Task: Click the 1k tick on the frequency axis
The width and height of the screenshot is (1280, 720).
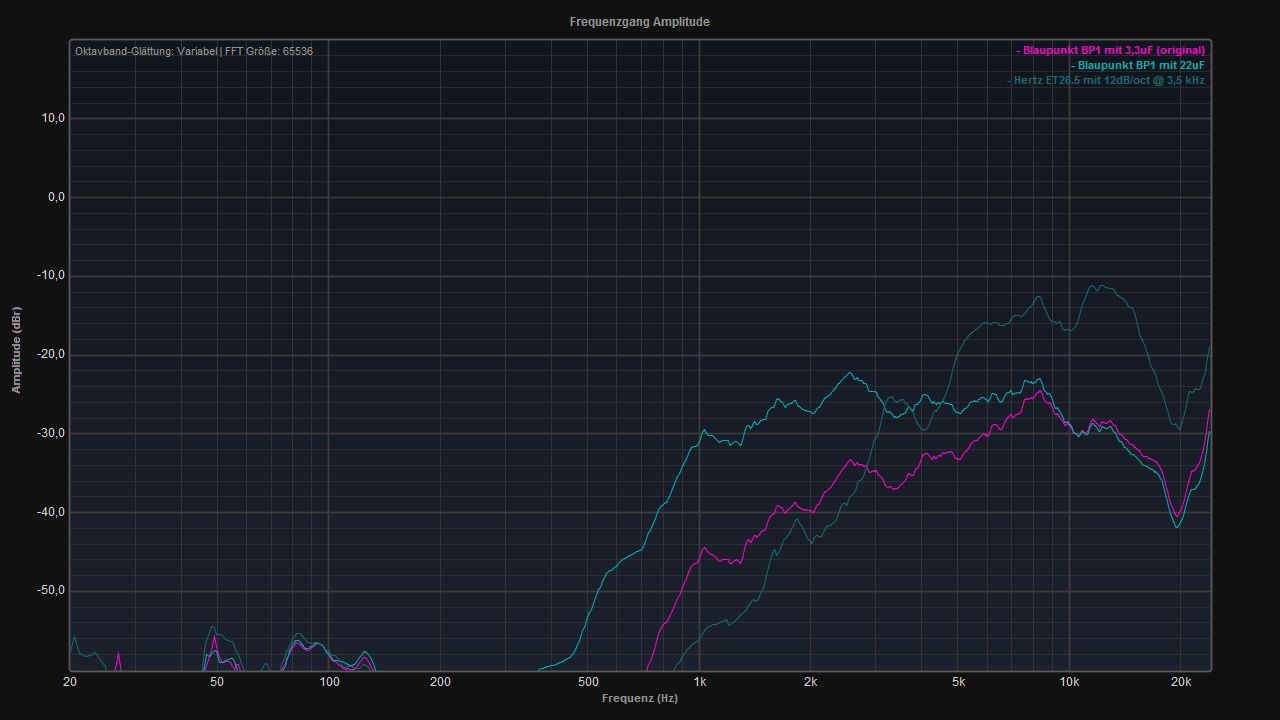Action: click(x=699, y=682)
